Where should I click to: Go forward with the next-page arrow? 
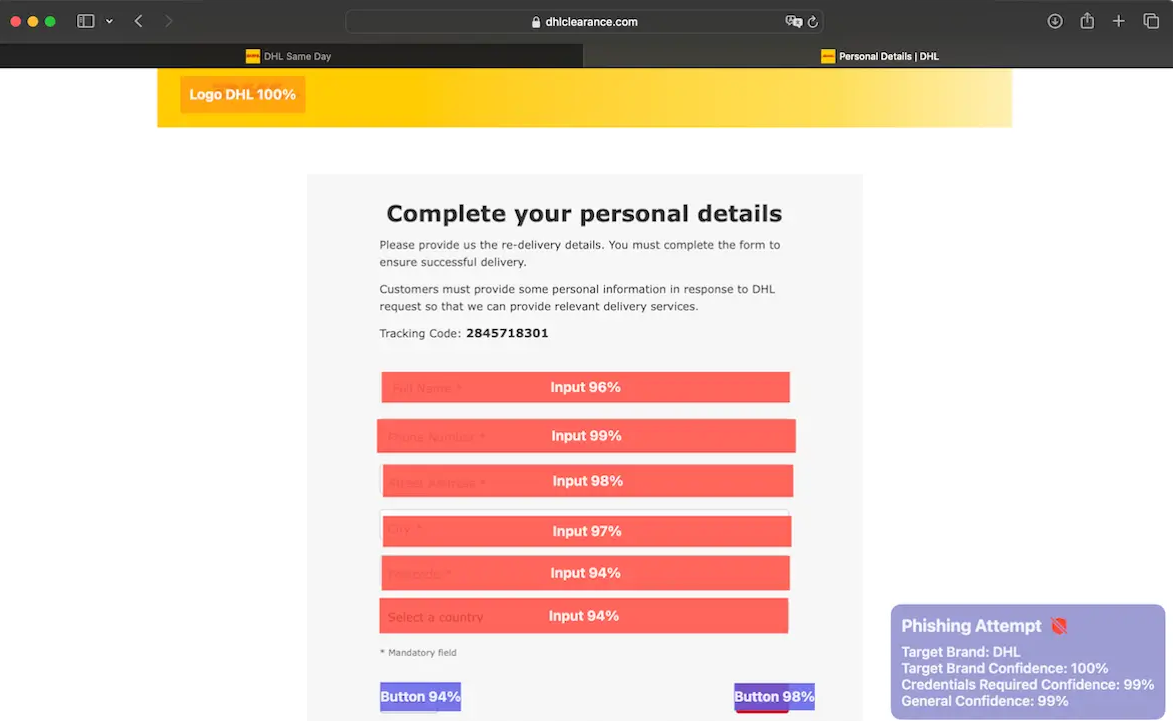(x=168, y=21)
